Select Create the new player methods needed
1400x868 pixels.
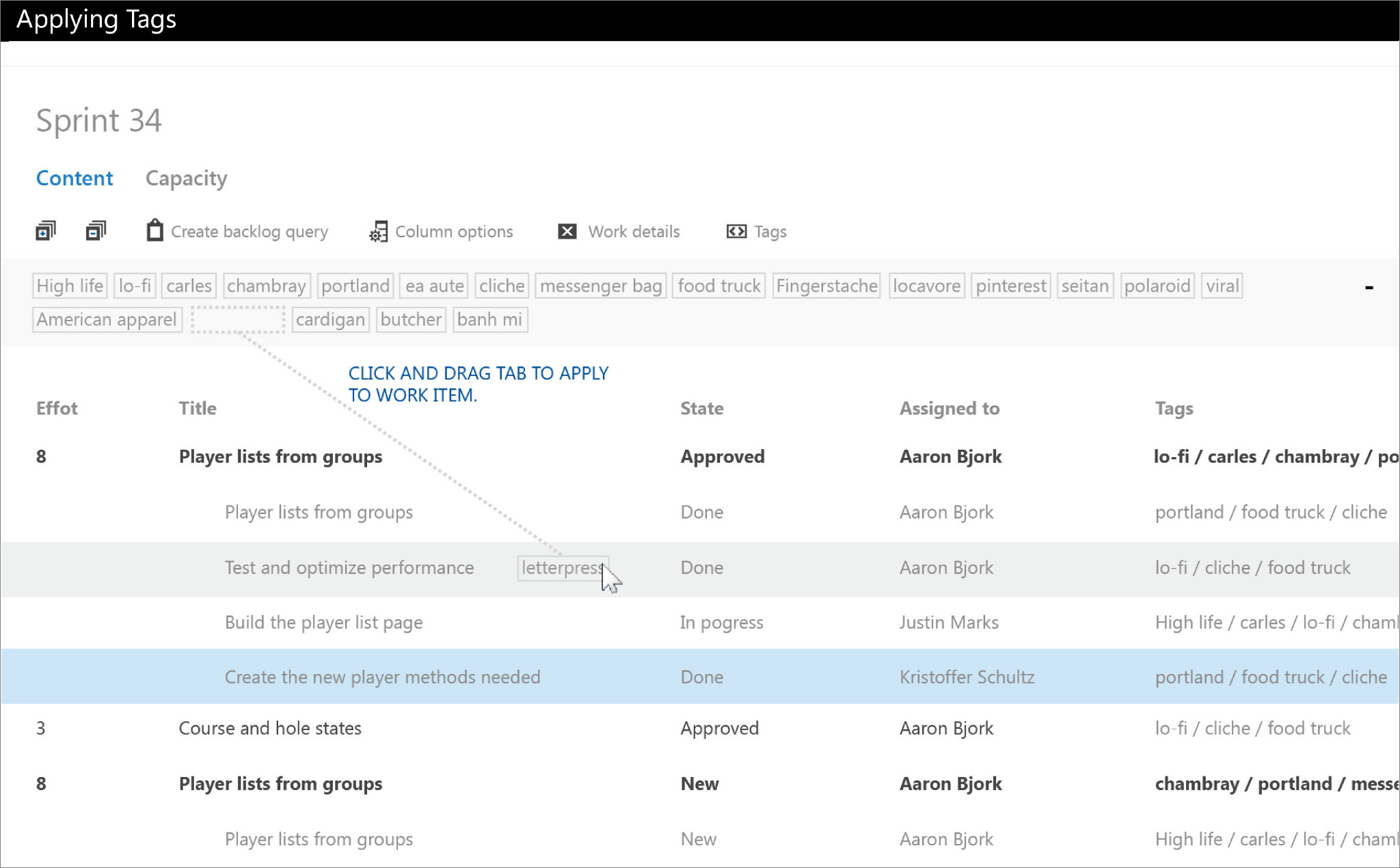(383, 677)
